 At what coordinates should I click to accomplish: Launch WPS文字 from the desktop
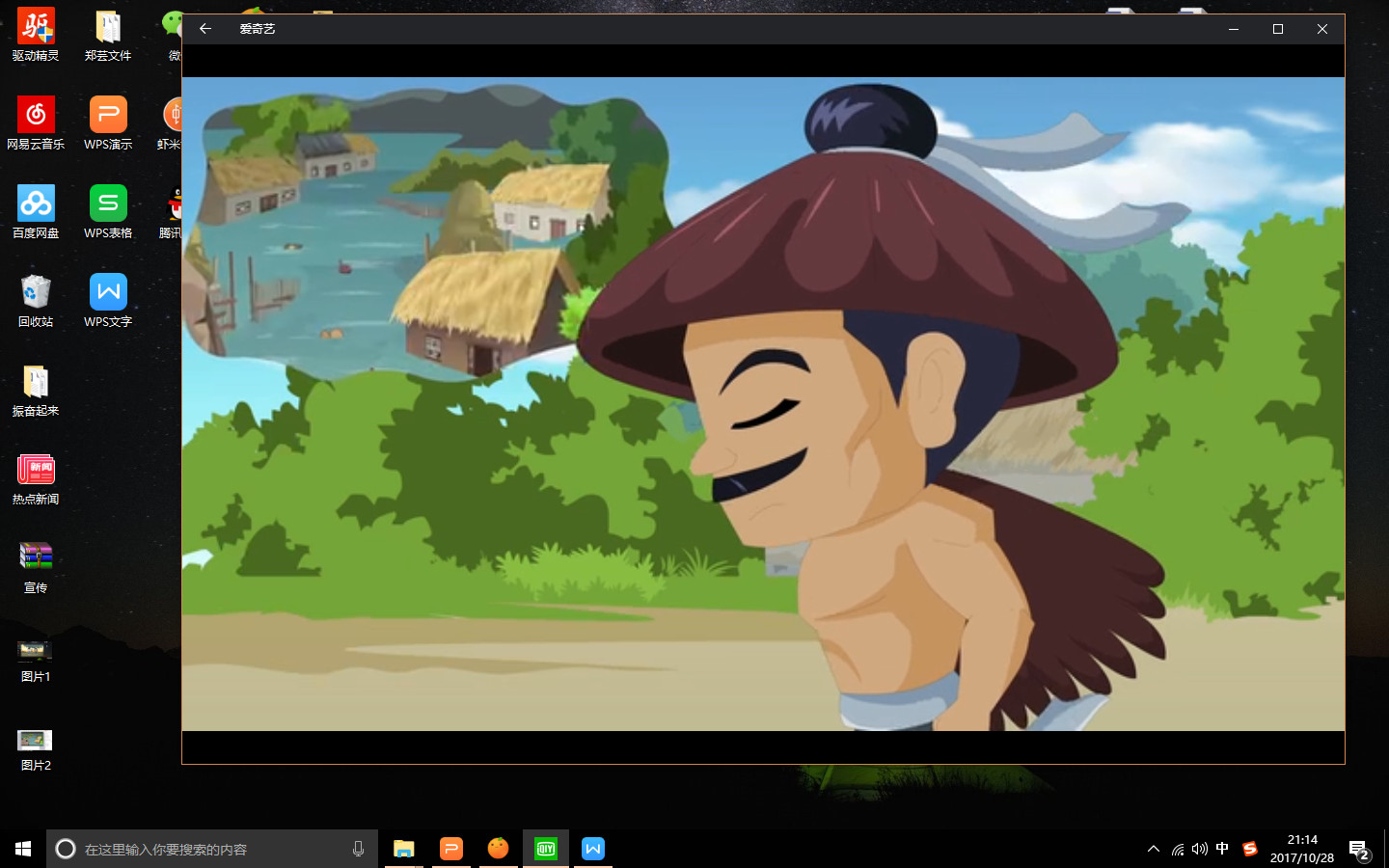(108, 301)
